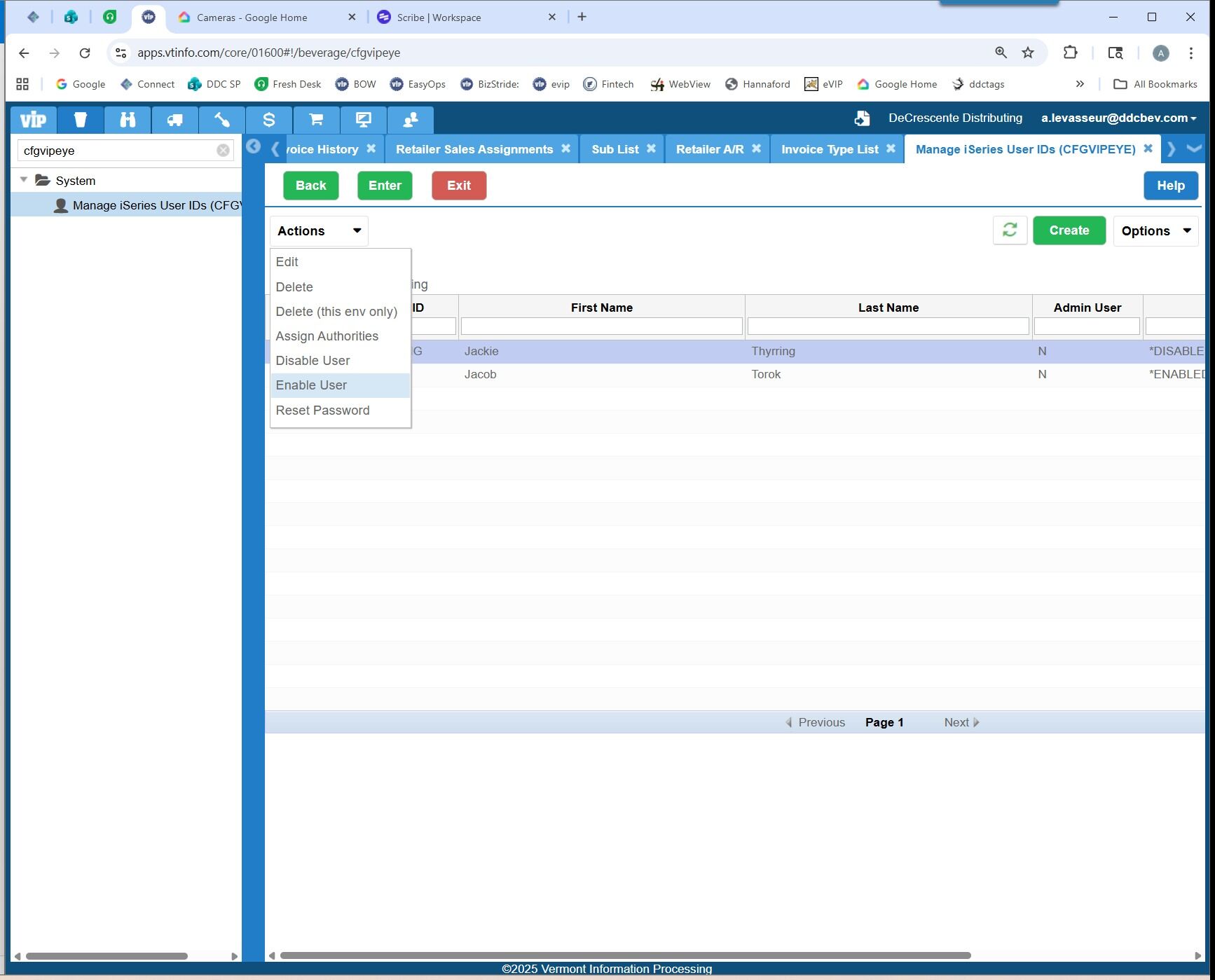Viewport: 1215px width, 980px height.
Task: Select Delete from Actions menu
Action: click(x=340, y=287)
